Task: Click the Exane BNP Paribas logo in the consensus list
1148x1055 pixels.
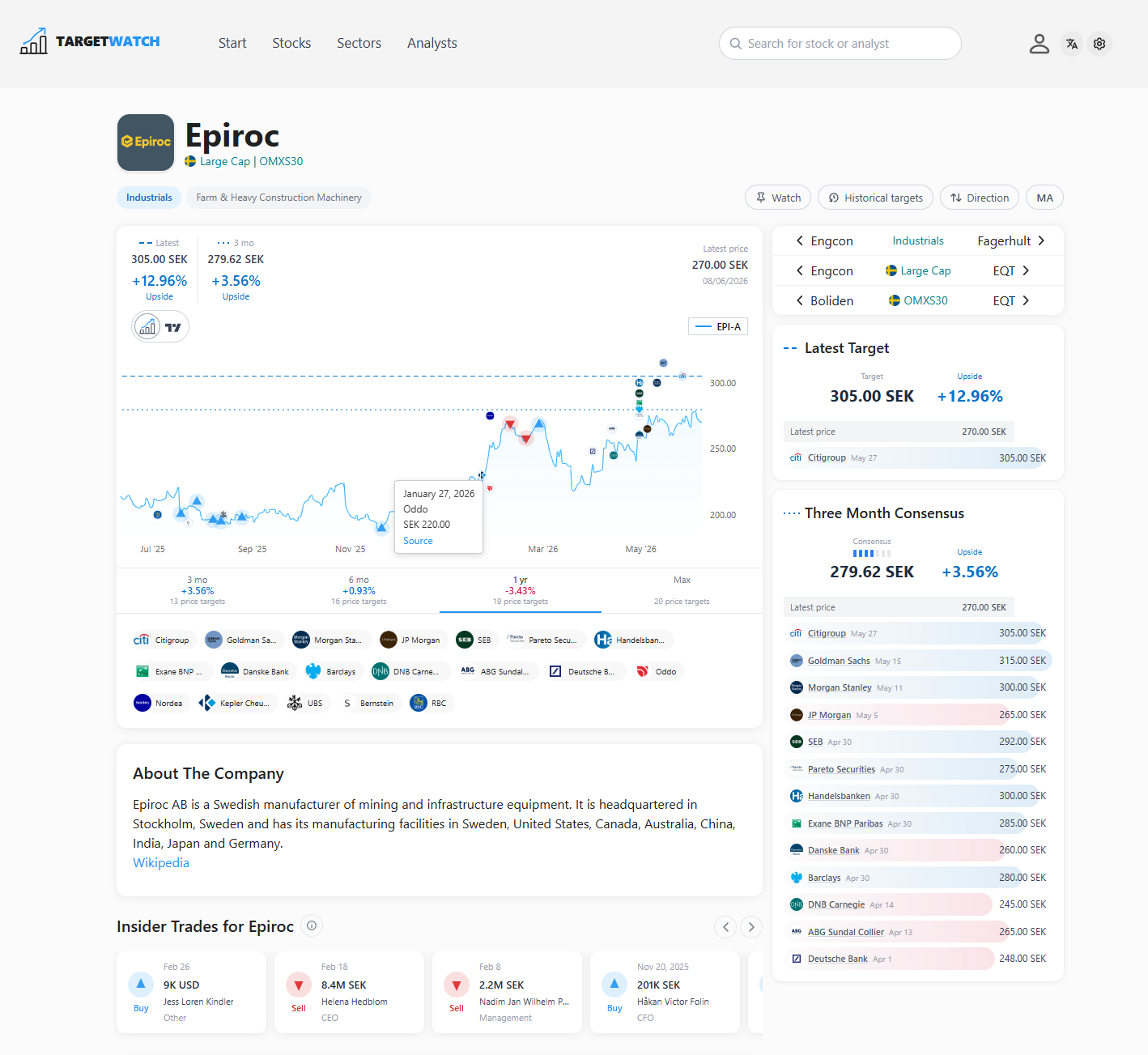Action: point(797,823)
